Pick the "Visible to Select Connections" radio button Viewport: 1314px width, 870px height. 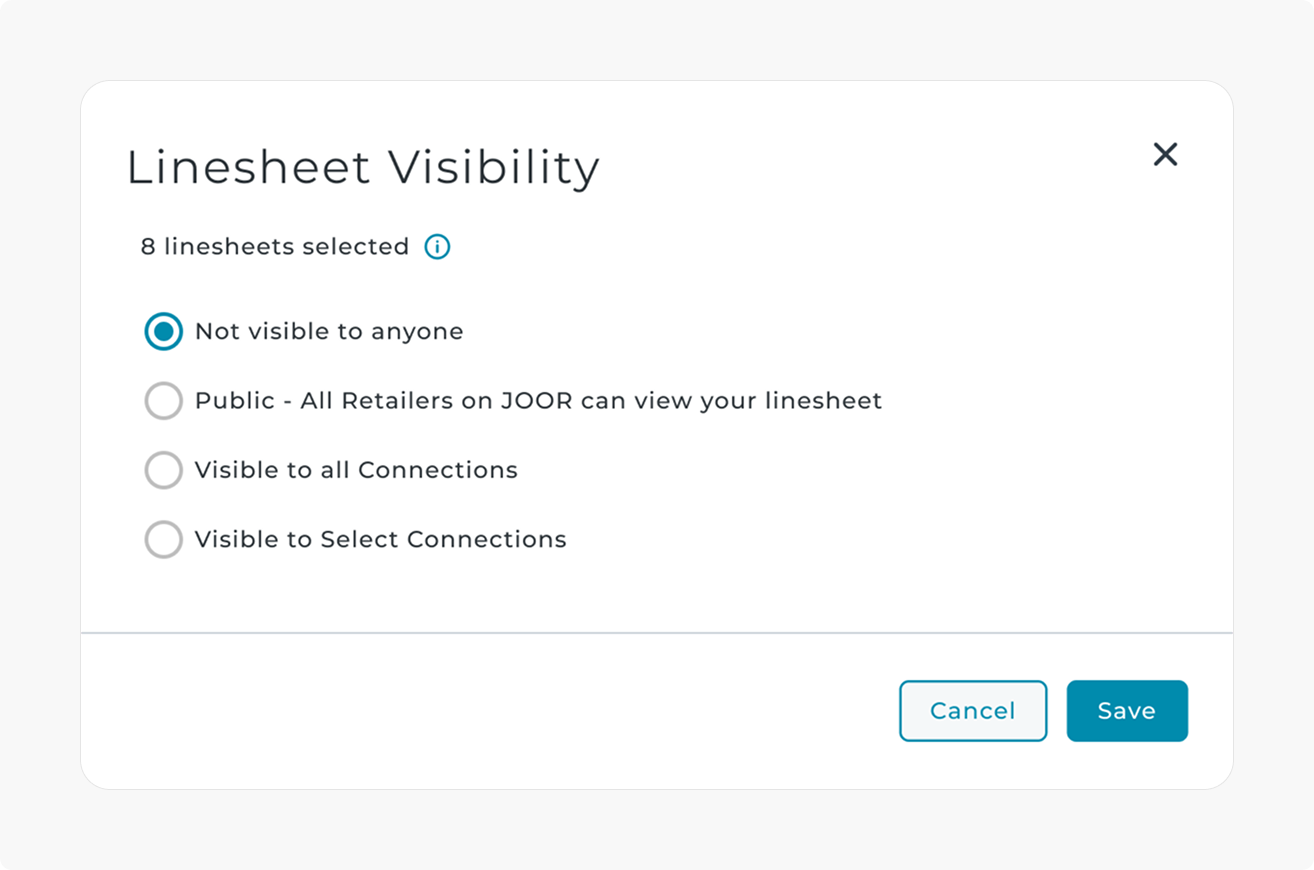pyautogui.click(x=164, y=540)
